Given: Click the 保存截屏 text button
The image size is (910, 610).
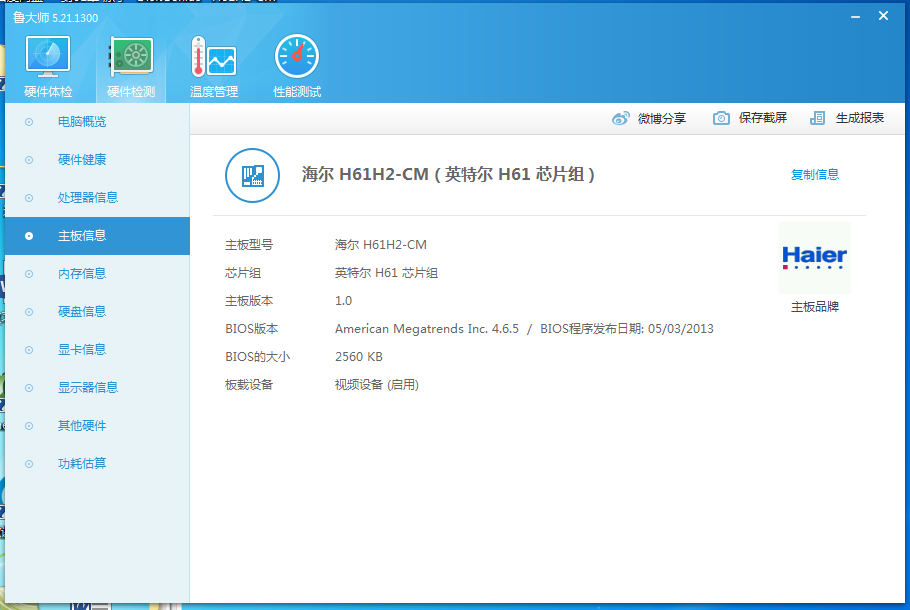Looking at the screenshot, I should click(x=763, y=118).
